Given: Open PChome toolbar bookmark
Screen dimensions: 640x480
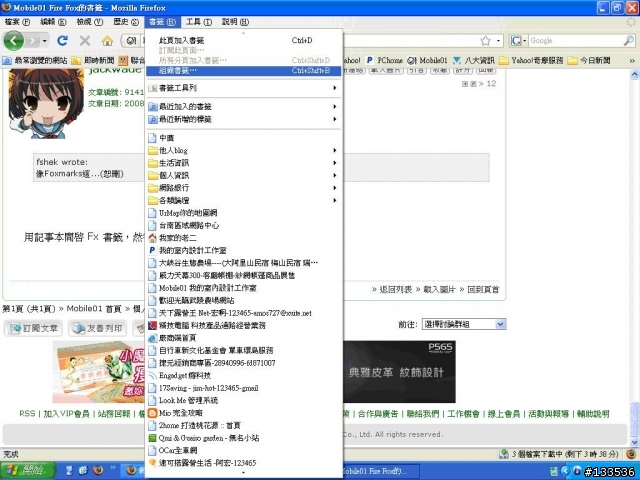Looking at the screenshot, I should [x=384, y=60].
